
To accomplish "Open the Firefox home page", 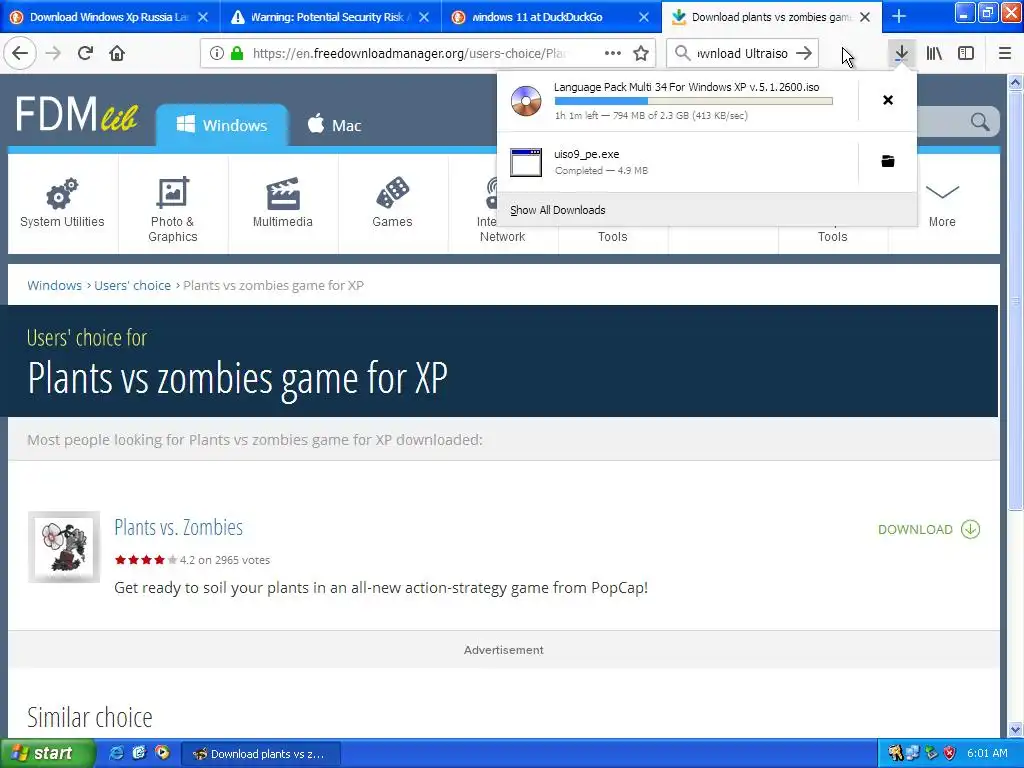I will [117, 53].
